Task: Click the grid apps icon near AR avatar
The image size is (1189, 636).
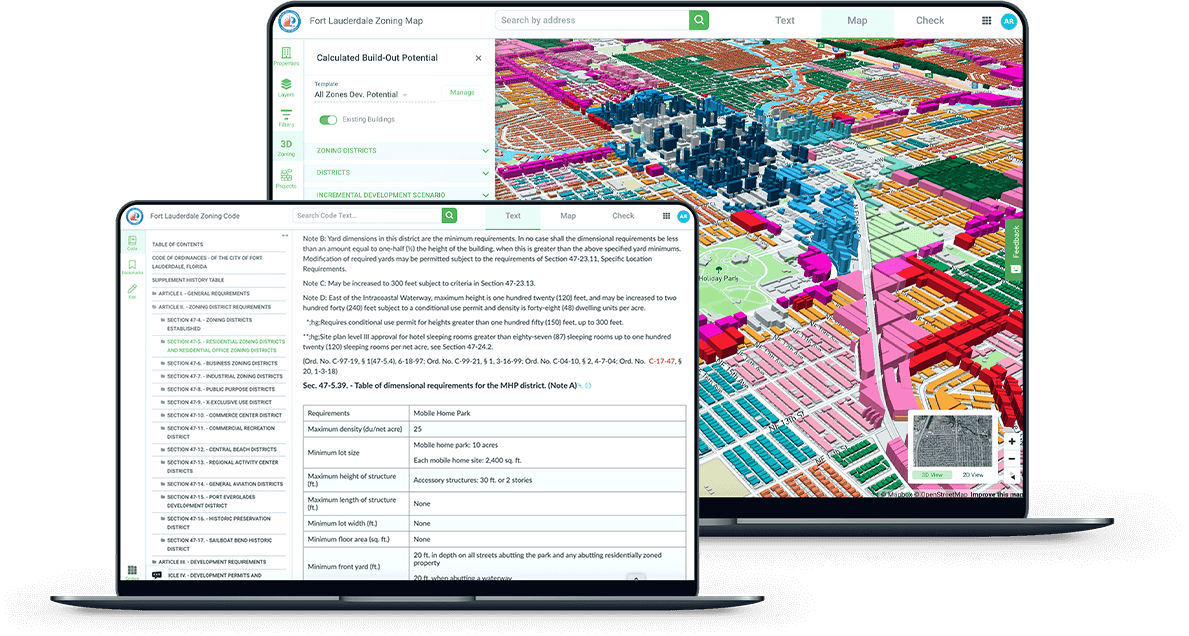Action: pos(985,20)
